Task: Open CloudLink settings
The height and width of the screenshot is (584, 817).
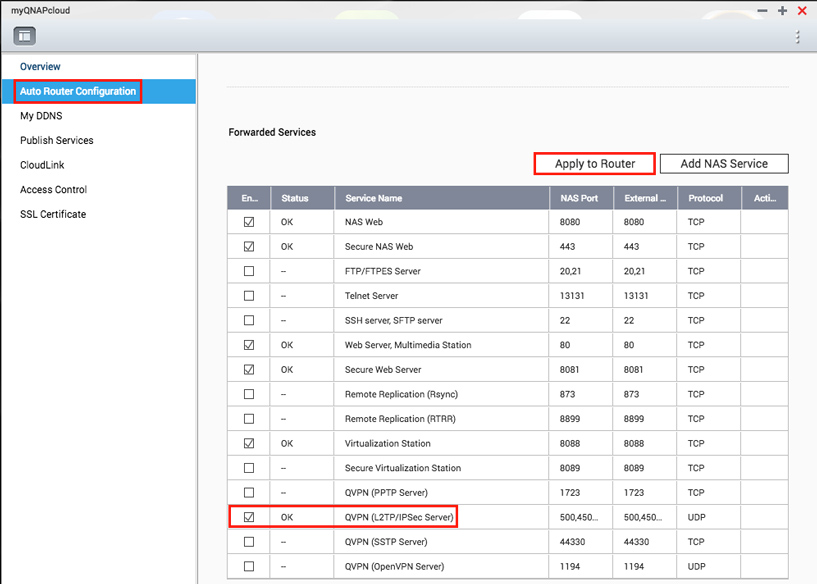Action: (x=42, y=165)
